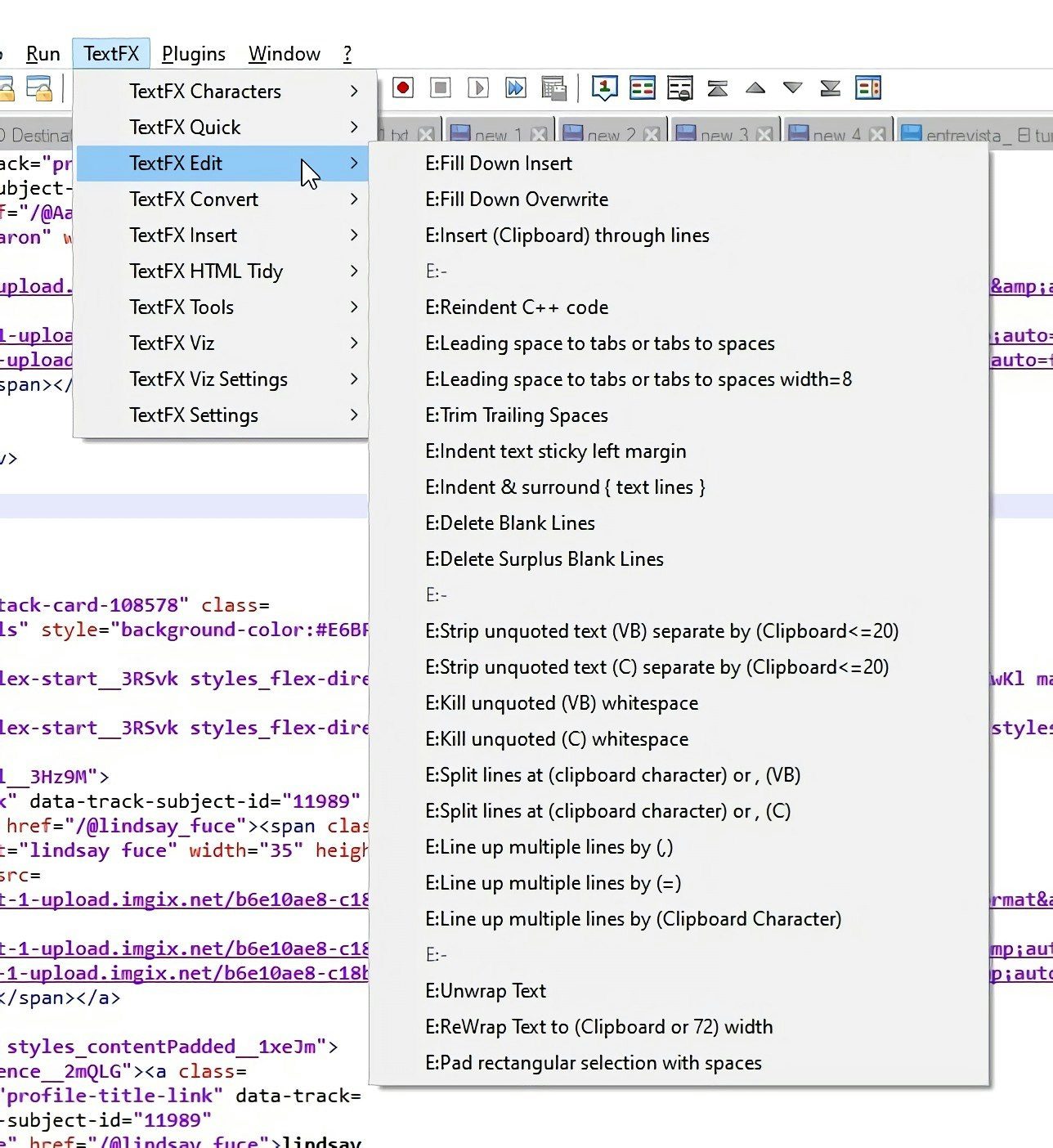Expand the TextFX Viz submenu arrow
The width and height of the screenshot is (1053, 1148).
point(354,343)
